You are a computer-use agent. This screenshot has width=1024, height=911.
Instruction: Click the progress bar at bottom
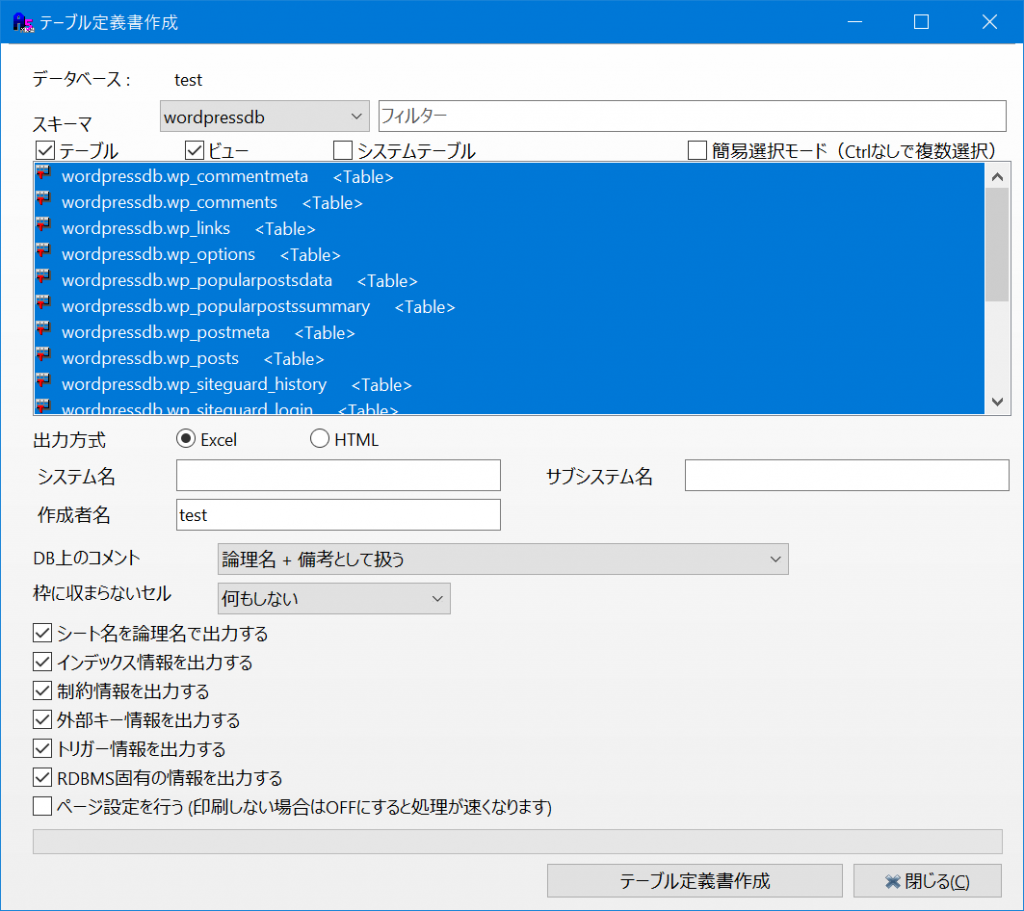pos(517,841)
